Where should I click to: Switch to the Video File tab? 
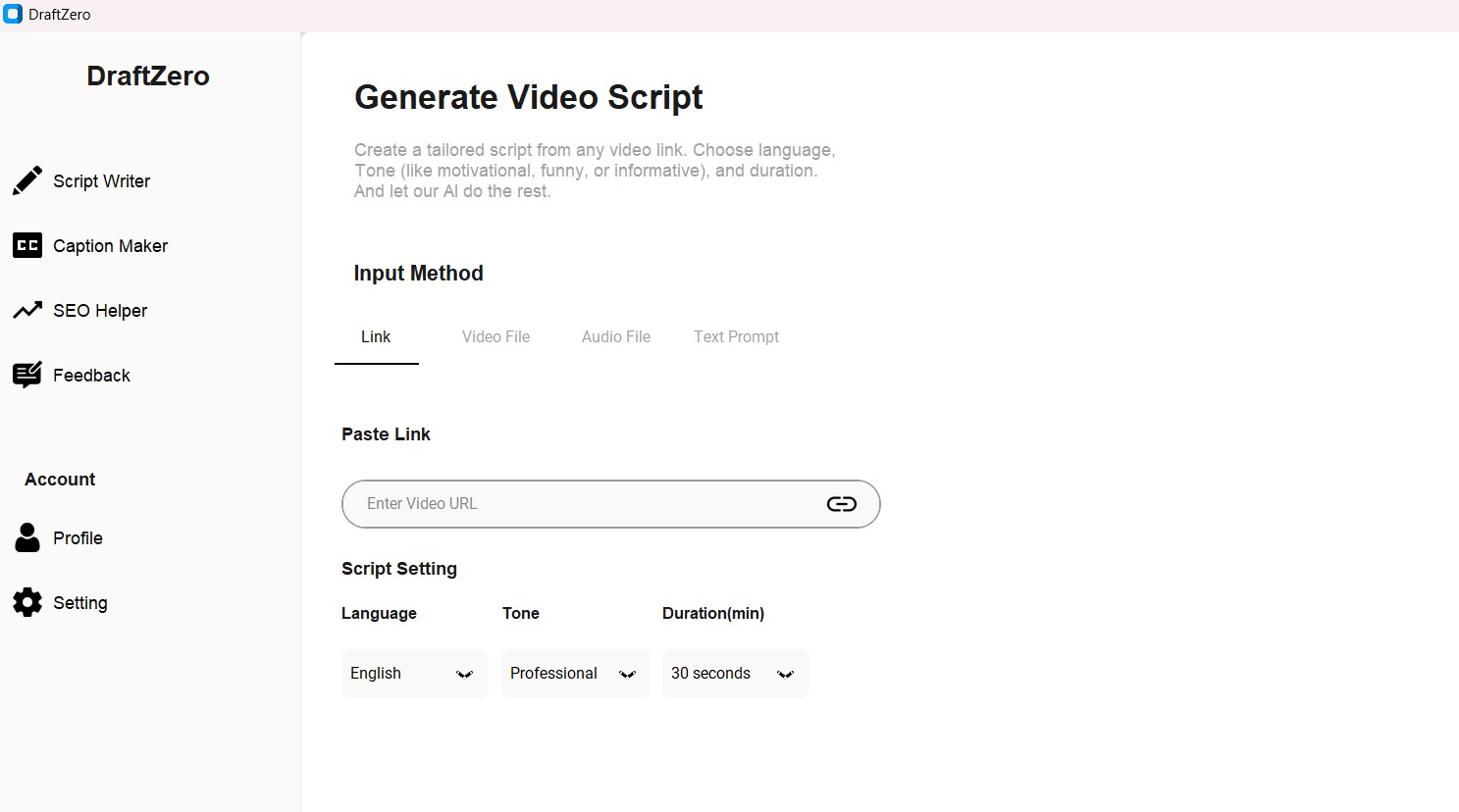coord(495,337)
